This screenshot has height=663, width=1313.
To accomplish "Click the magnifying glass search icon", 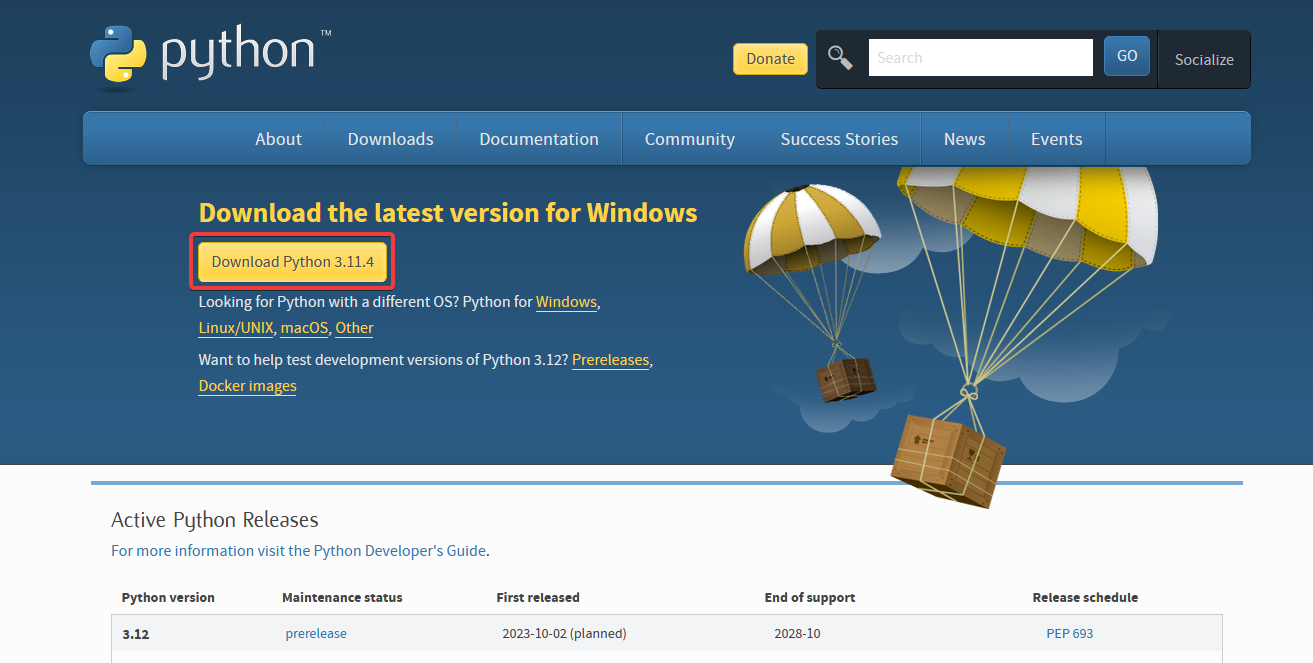I will pos(840,57).
